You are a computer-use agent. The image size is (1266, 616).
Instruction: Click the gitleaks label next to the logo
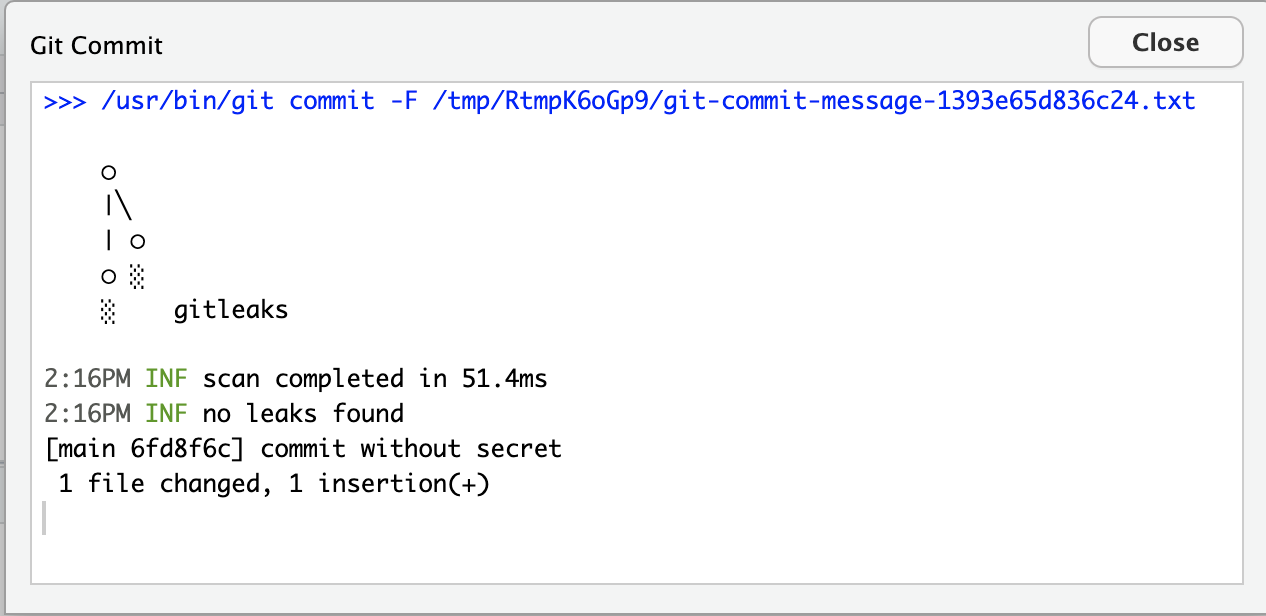[x=230, y=310]
